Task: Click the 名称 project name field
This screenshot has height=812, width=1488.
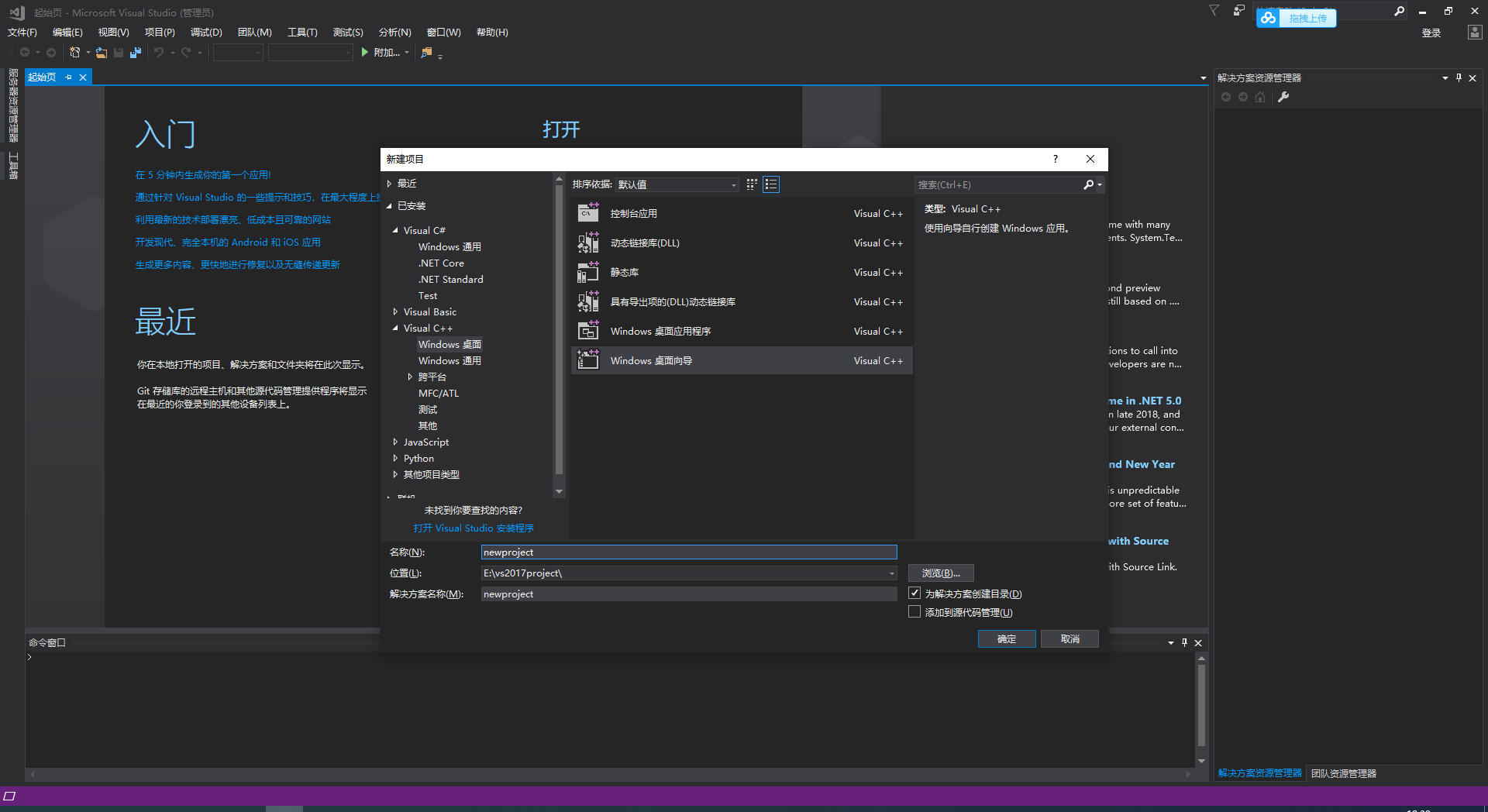Action: (689, 552)
